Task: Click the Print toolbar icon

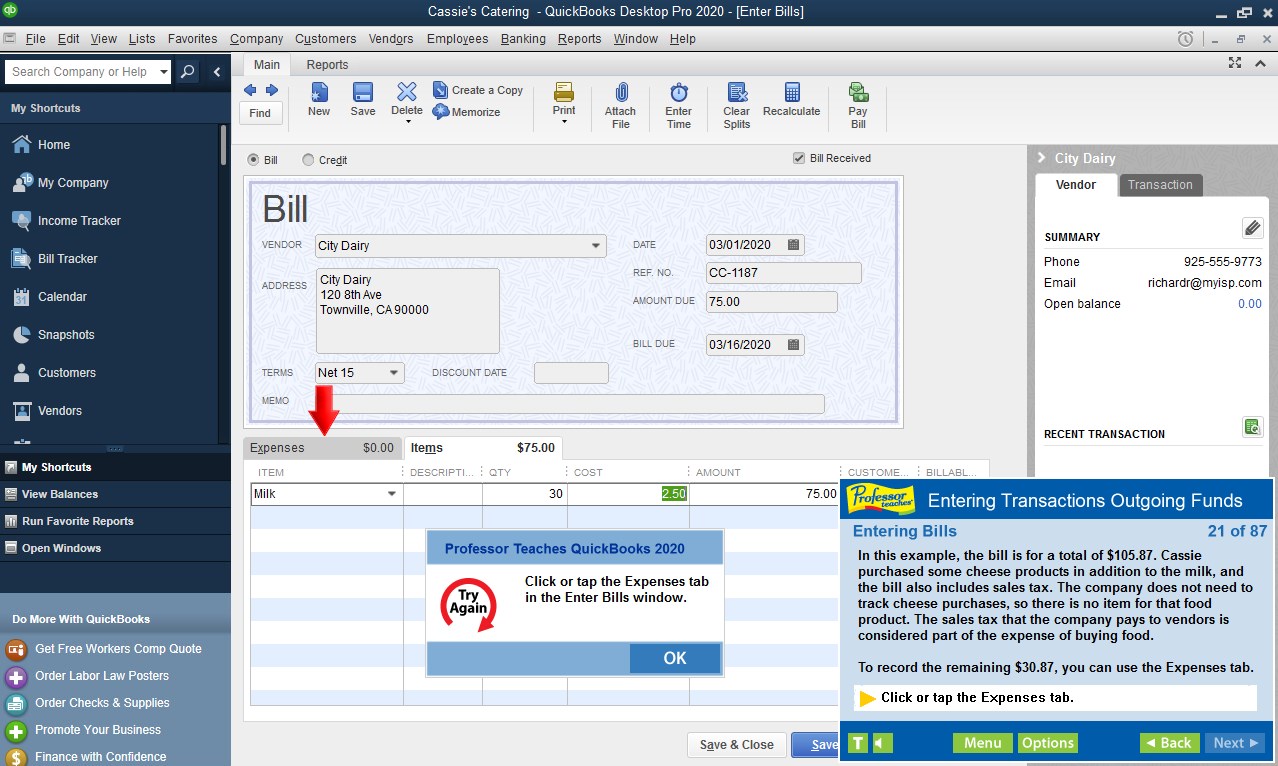Action: point(564,92)
